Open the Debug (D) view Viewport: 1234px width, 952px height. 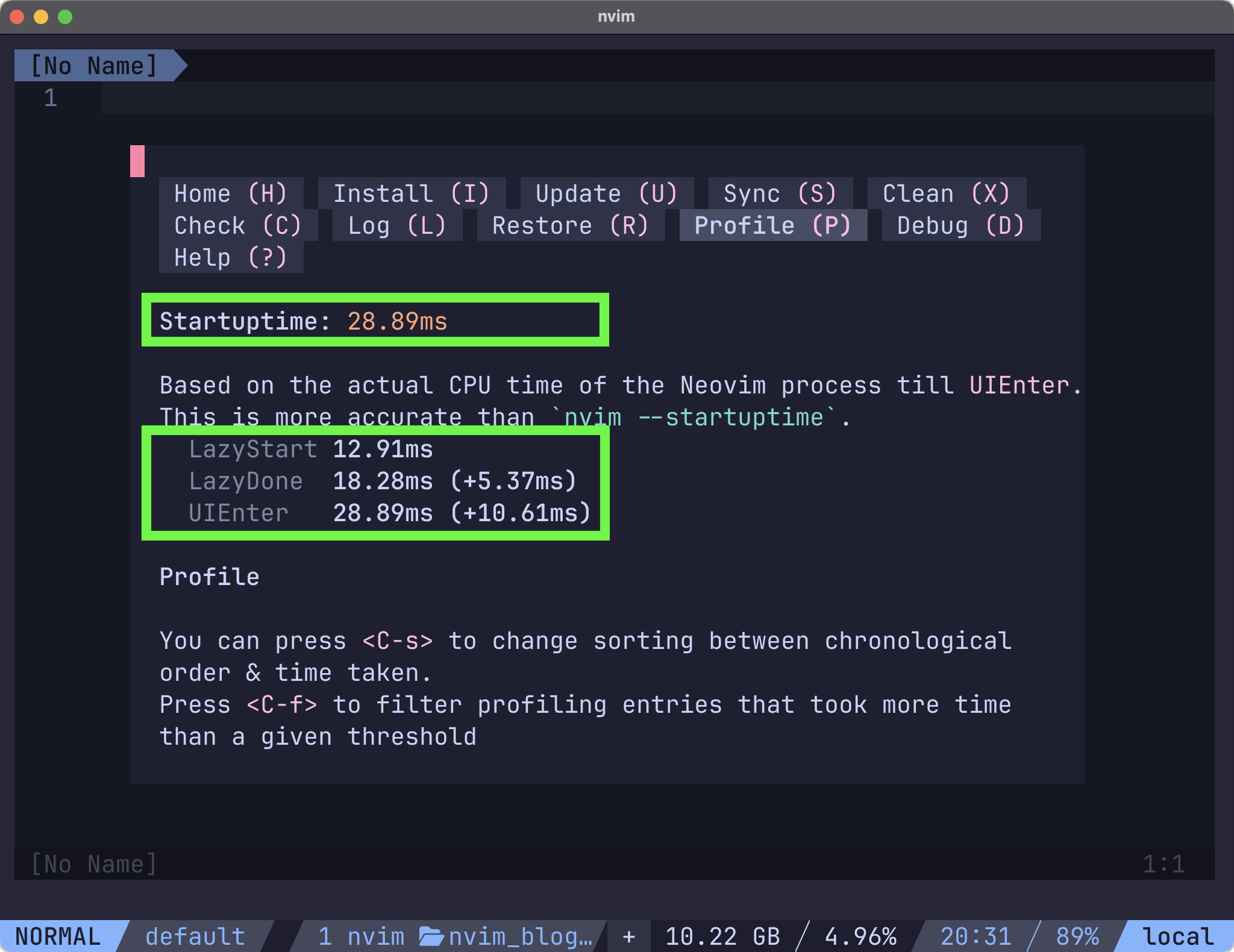961,226
